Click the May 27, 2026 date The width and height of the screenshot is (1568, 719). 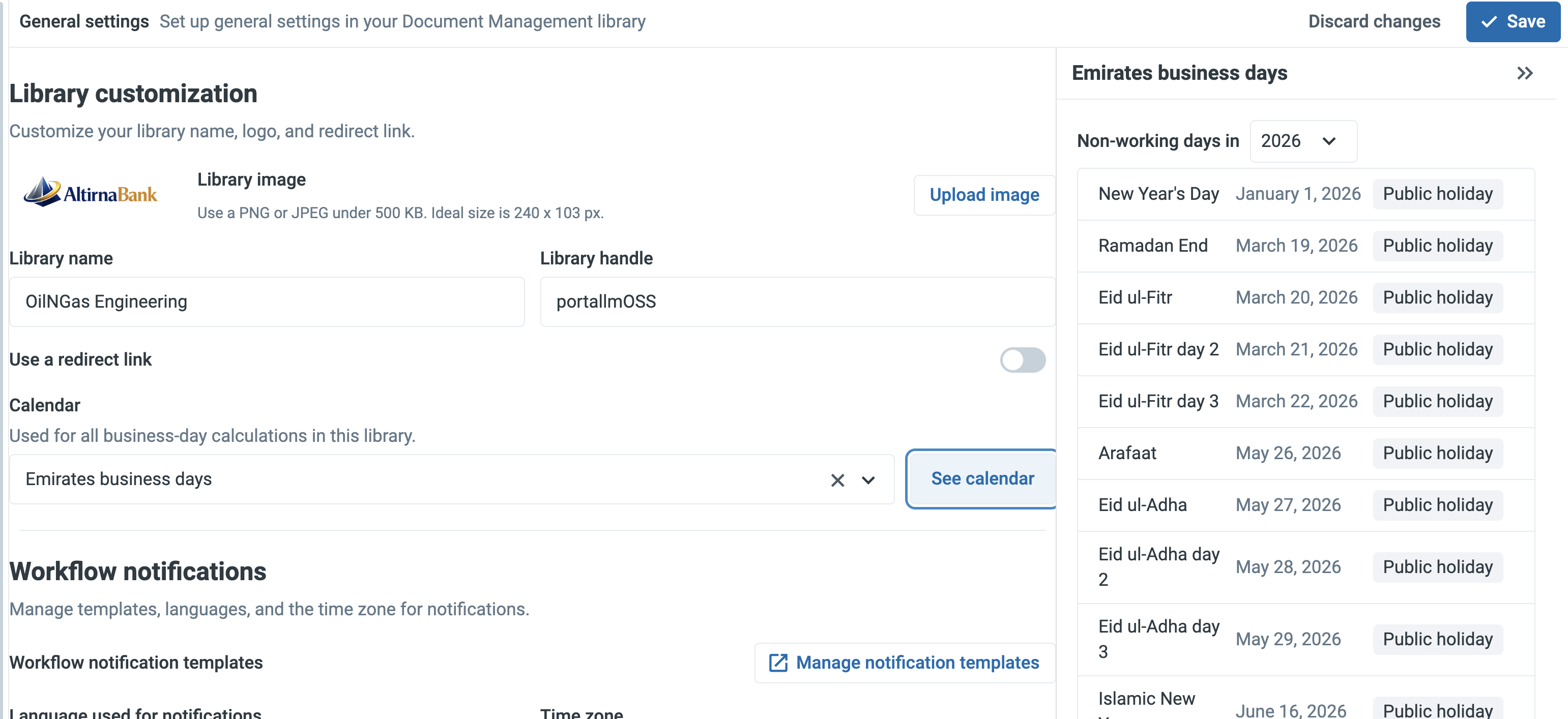[x=1288, y=505]
